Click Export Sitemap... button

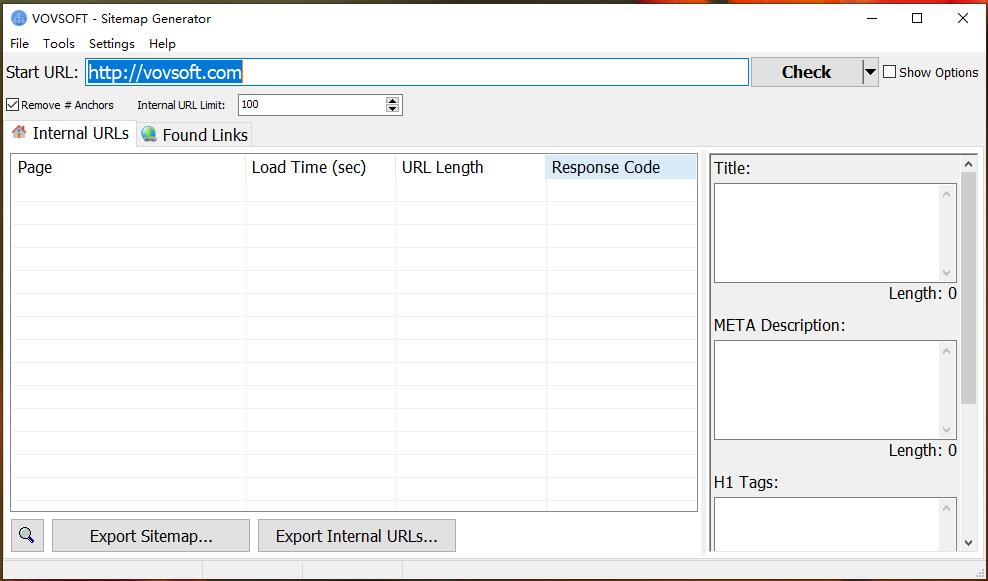point(151,536)
